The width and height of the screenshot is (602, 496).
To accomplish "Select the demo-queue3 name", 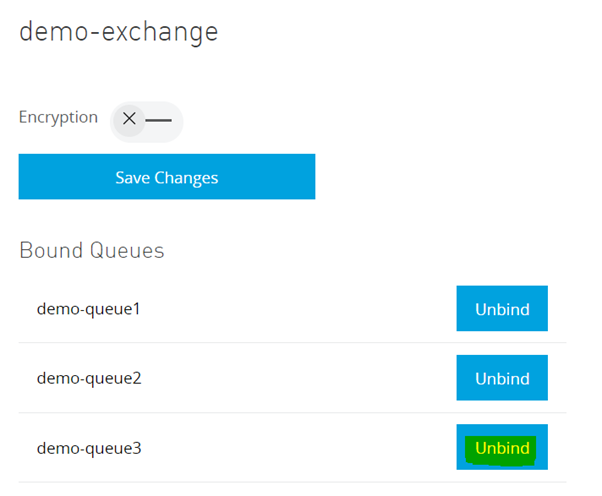I will [x=89, y=448].
